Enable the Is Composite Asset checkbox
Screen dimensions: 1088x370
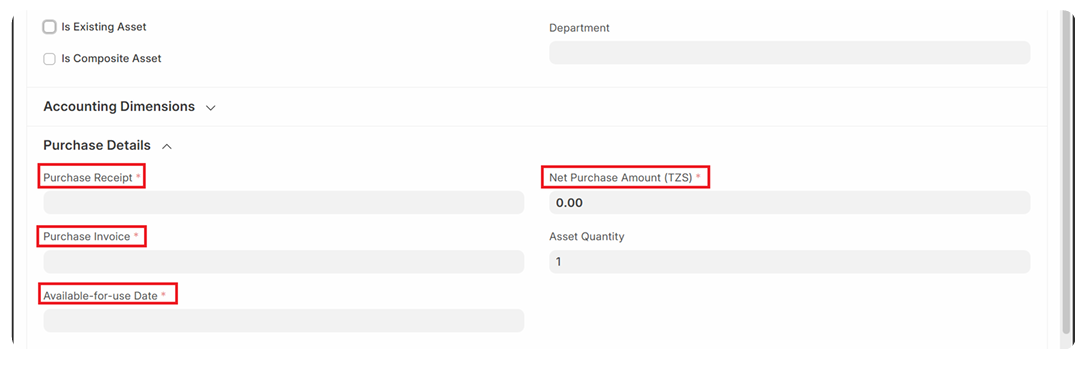[x=49, y=59]
